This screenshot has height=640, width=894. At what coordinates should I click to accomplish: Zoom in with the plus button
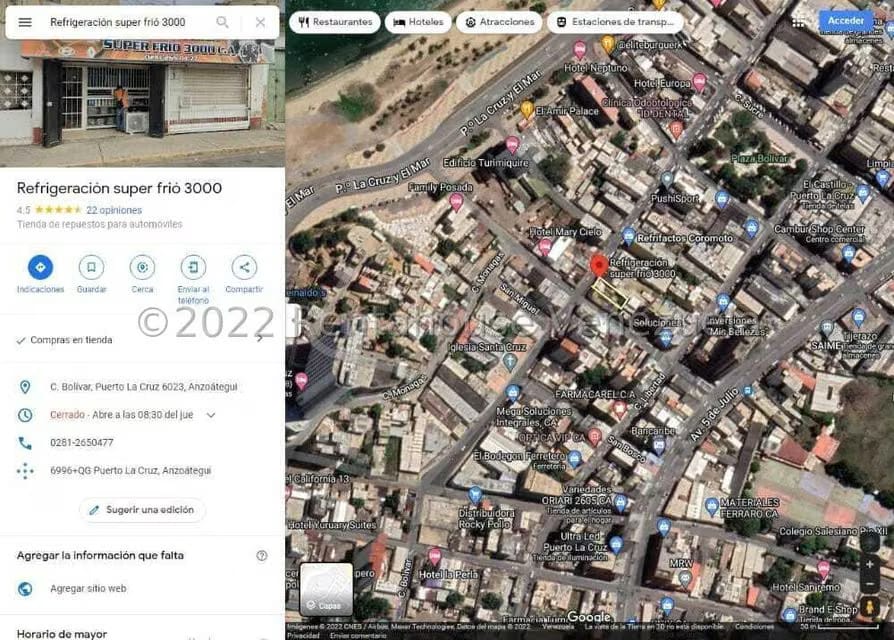(x=869, y=564)
